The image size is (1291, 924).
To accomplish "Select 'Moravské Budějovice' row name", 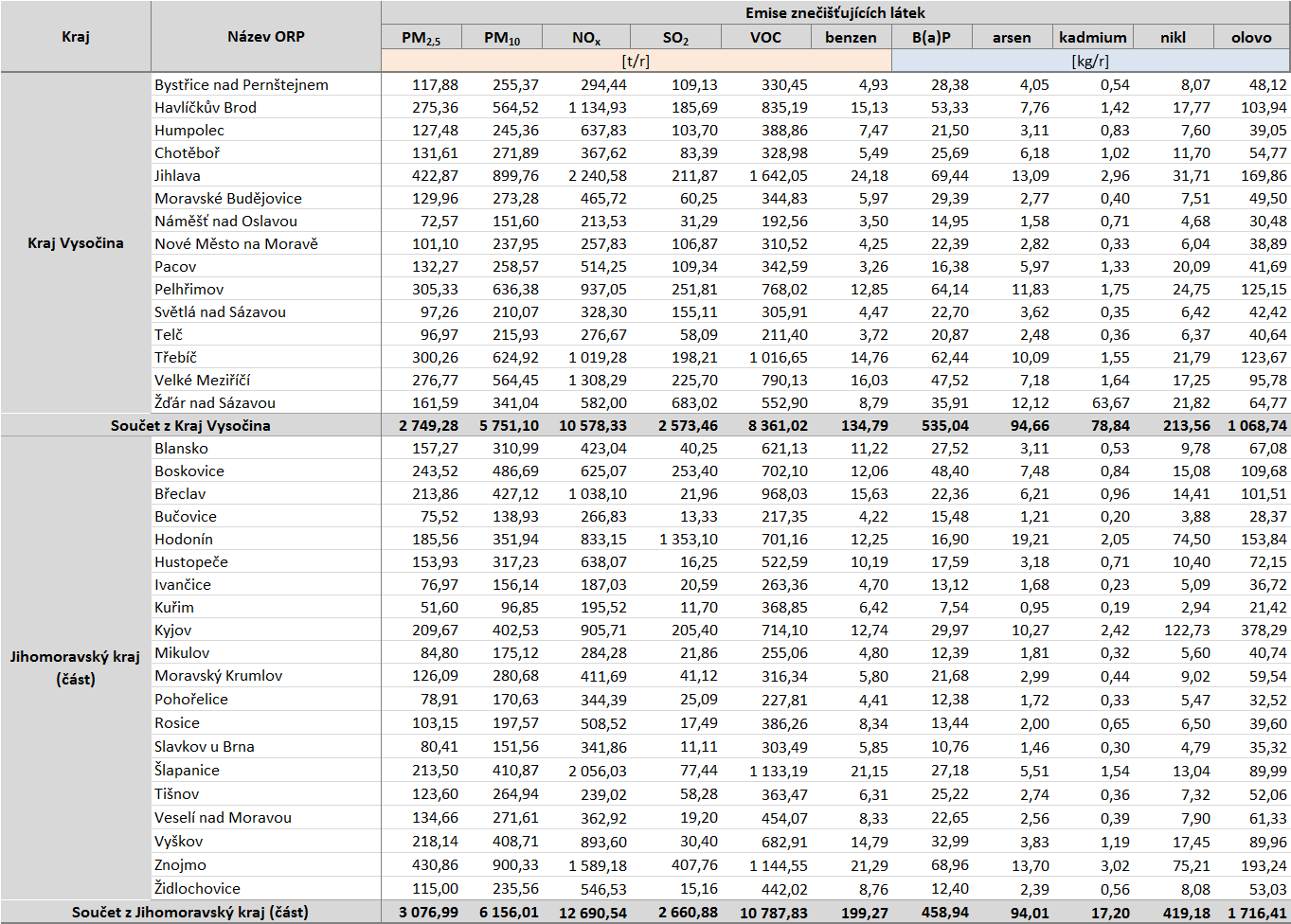I will 228,198.
